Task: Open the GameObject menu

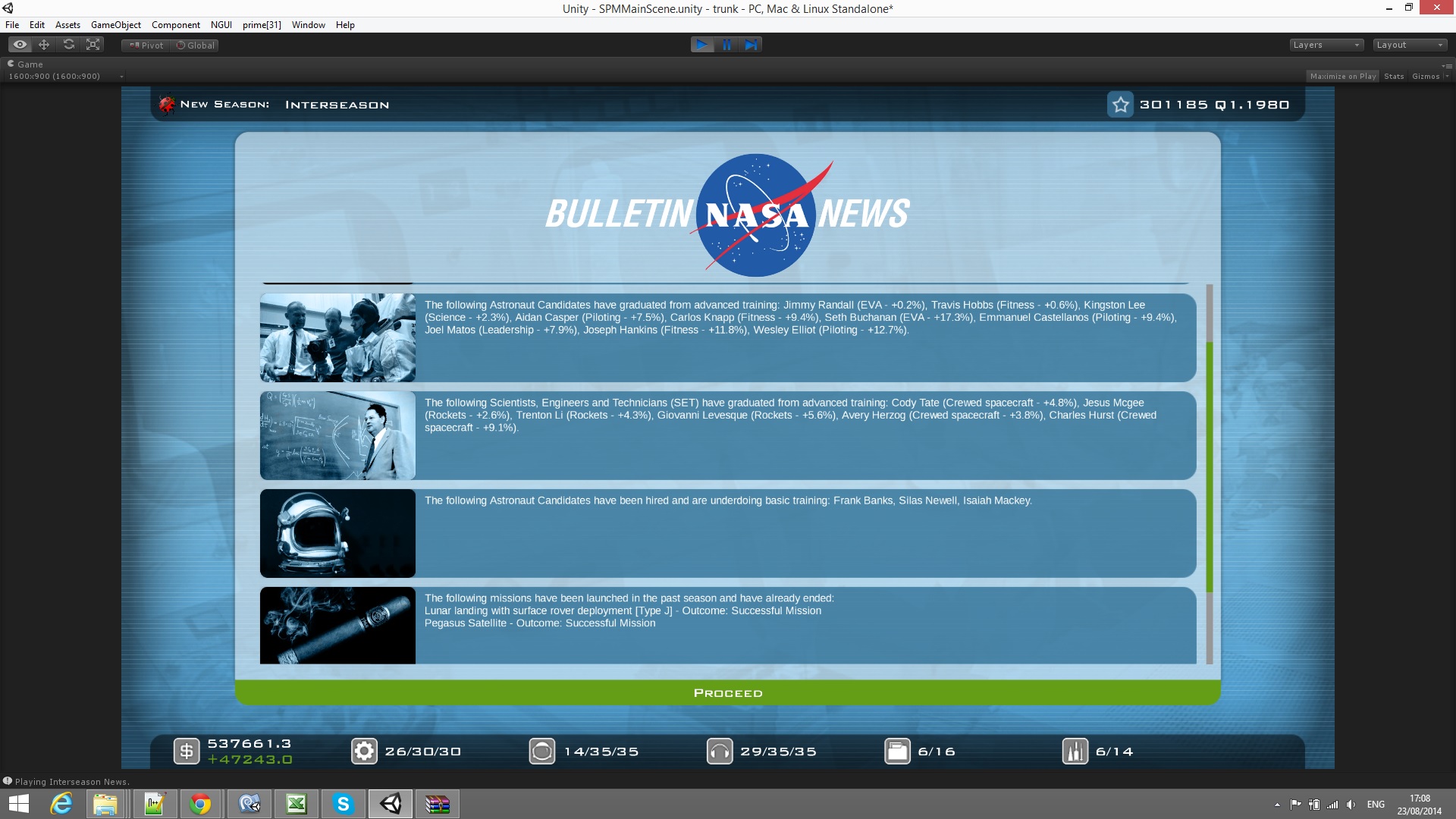Action: tap(115, 25)
